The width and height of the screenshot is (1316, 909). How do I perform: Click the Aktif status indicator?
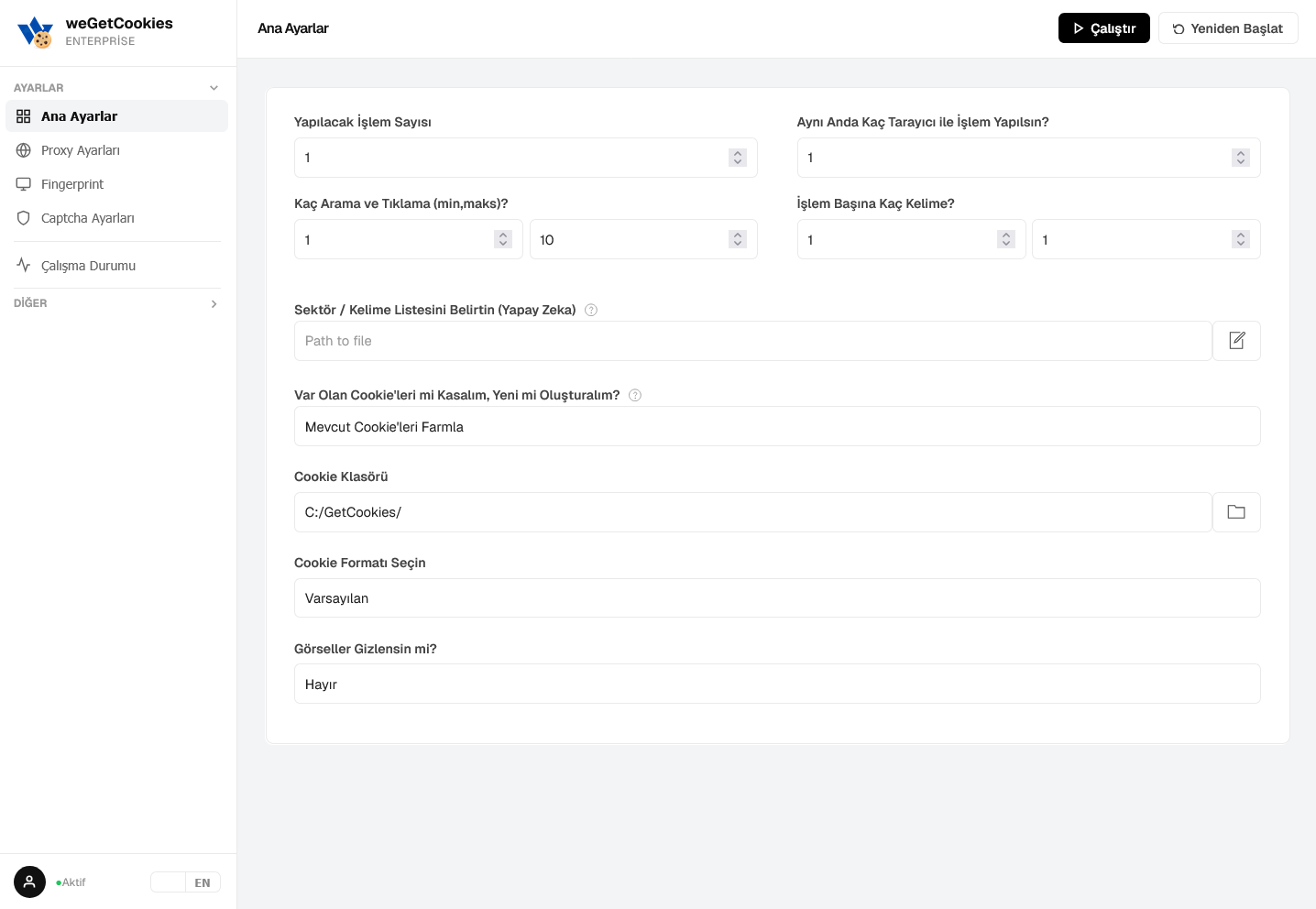coord(71,882)
